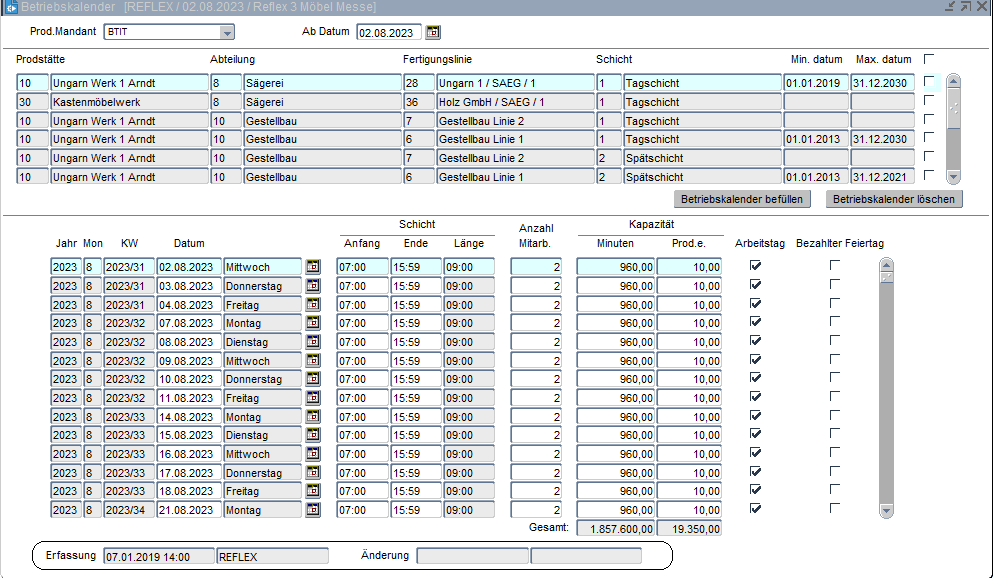Enable Bezahlter Feiertag for 04.08.2023 row

[x=835, y=303]
